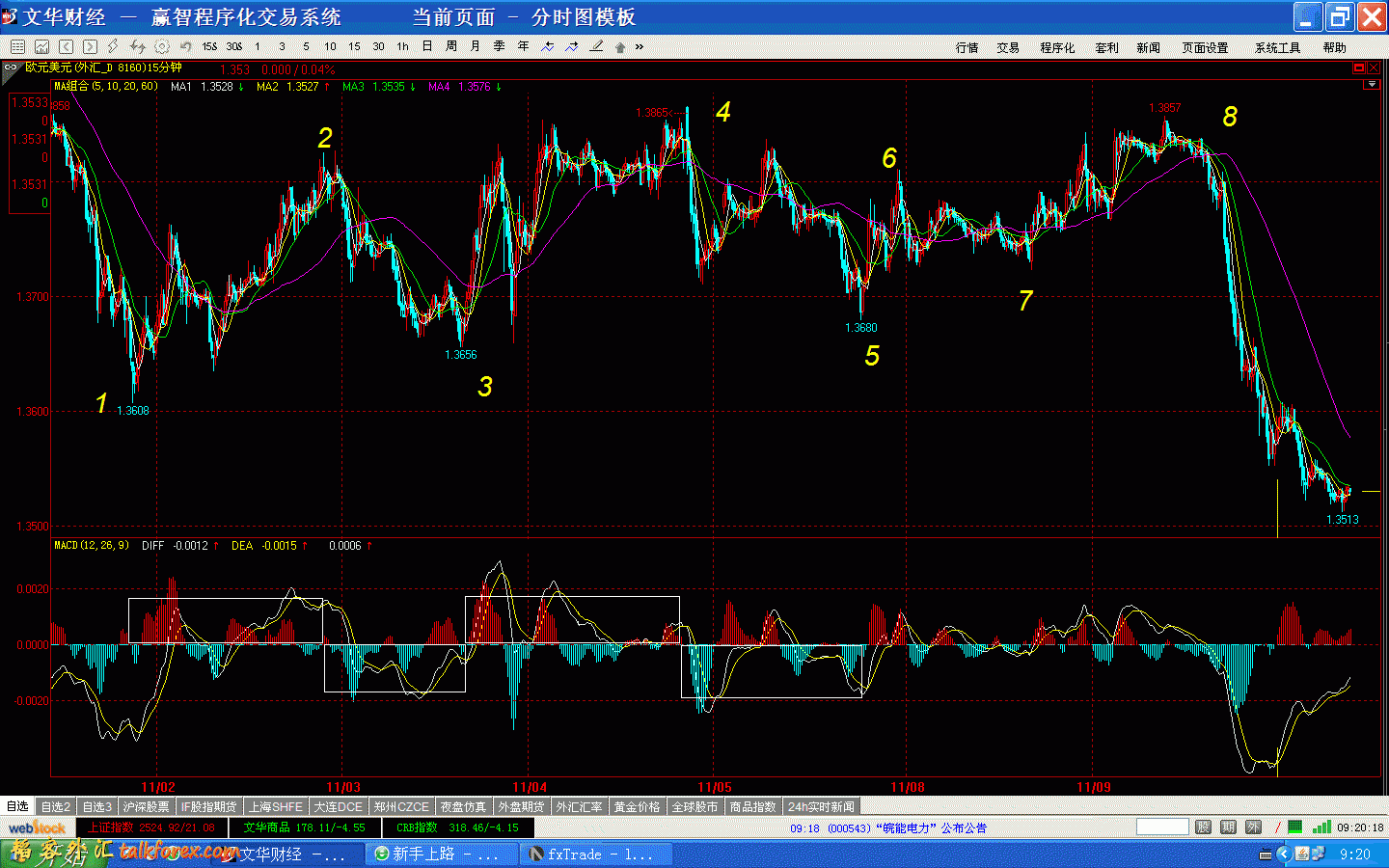Click the chain link icon beside 欧元美元
1389x868 pixels.
coord(11,68)
